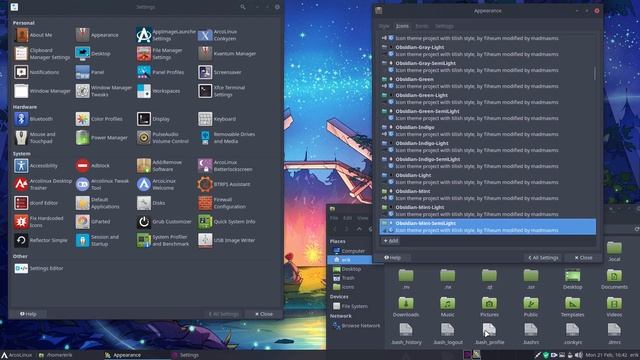This screenshot has width=640, height=360.
Task: Select the Downloads folder in file manager
Action: 406,307
